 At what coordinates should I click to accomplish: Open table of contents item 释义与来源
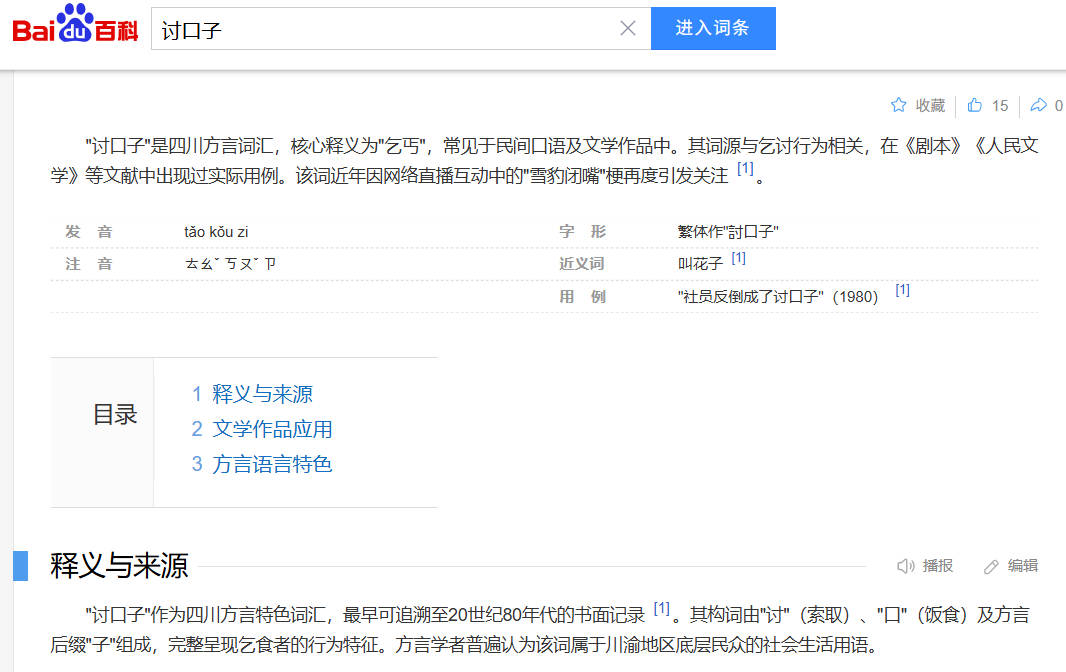[262, 394]
